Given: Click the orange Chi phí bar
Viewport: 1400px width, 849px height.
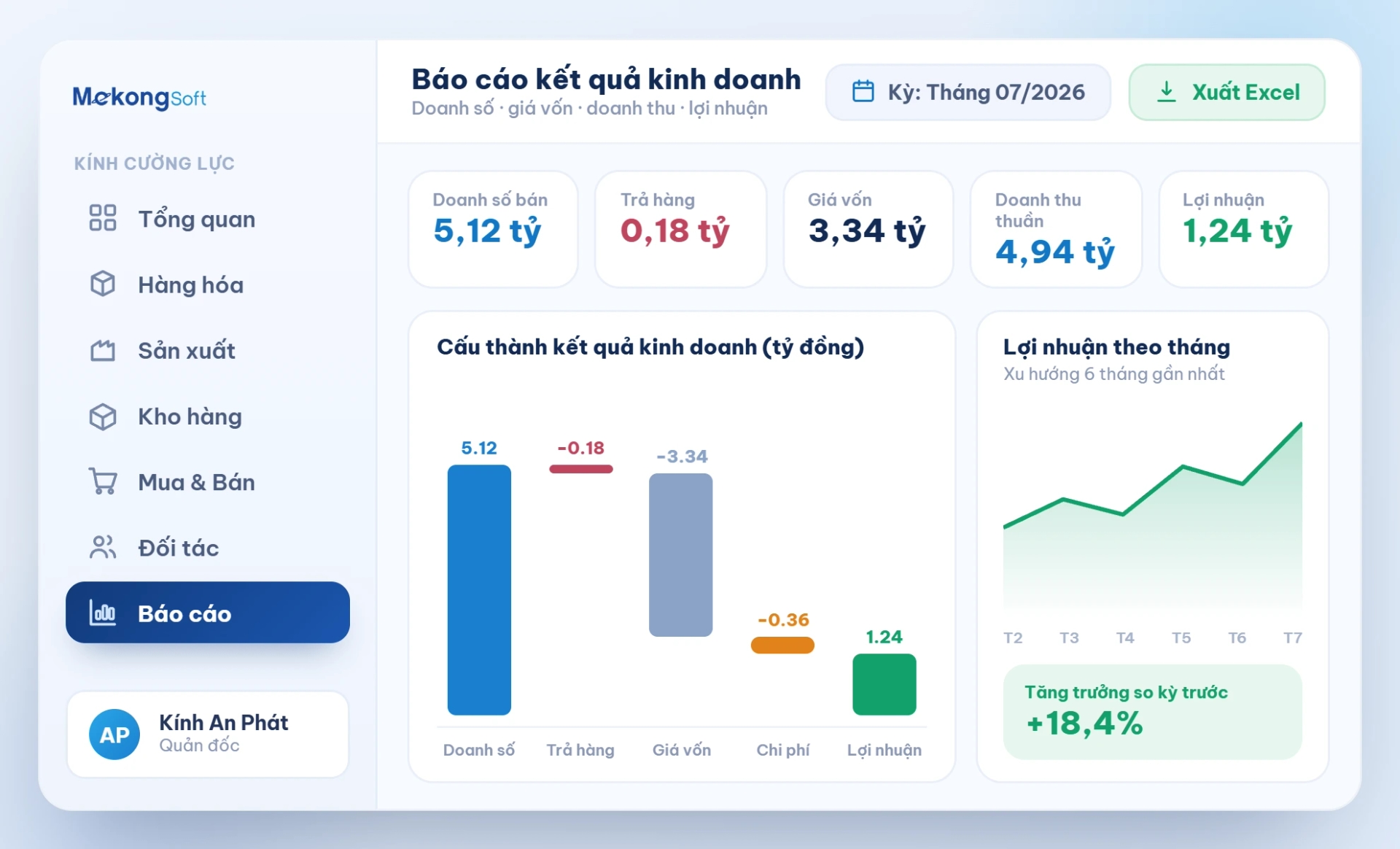Looking at the screenshot, I should [782, 645].
